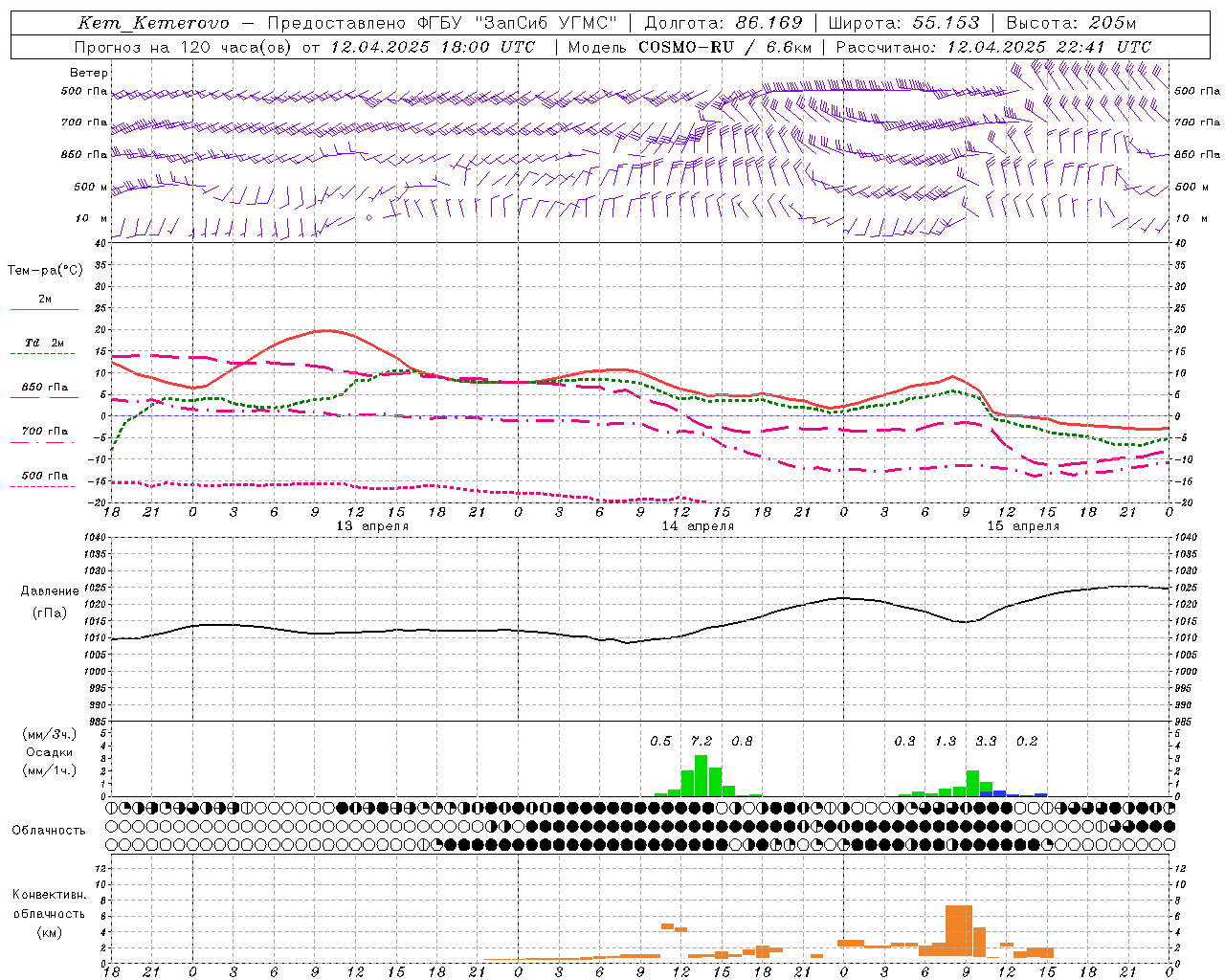Click the 3.3 precipitation total value
The width and height of the screenshot is (1225, 980).
click(986, 741)
